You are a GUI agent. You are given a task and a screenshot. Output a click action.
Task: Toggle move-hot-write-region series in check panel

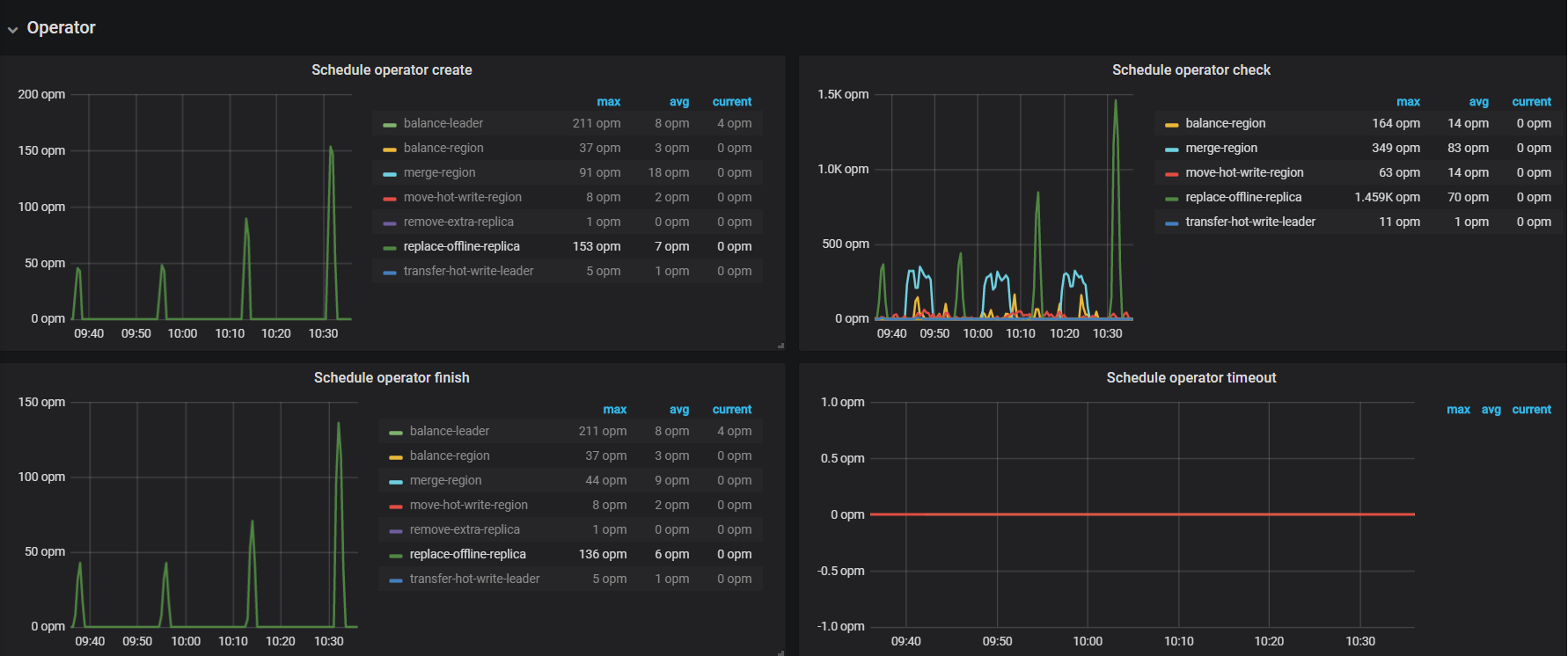point(1244,172)
